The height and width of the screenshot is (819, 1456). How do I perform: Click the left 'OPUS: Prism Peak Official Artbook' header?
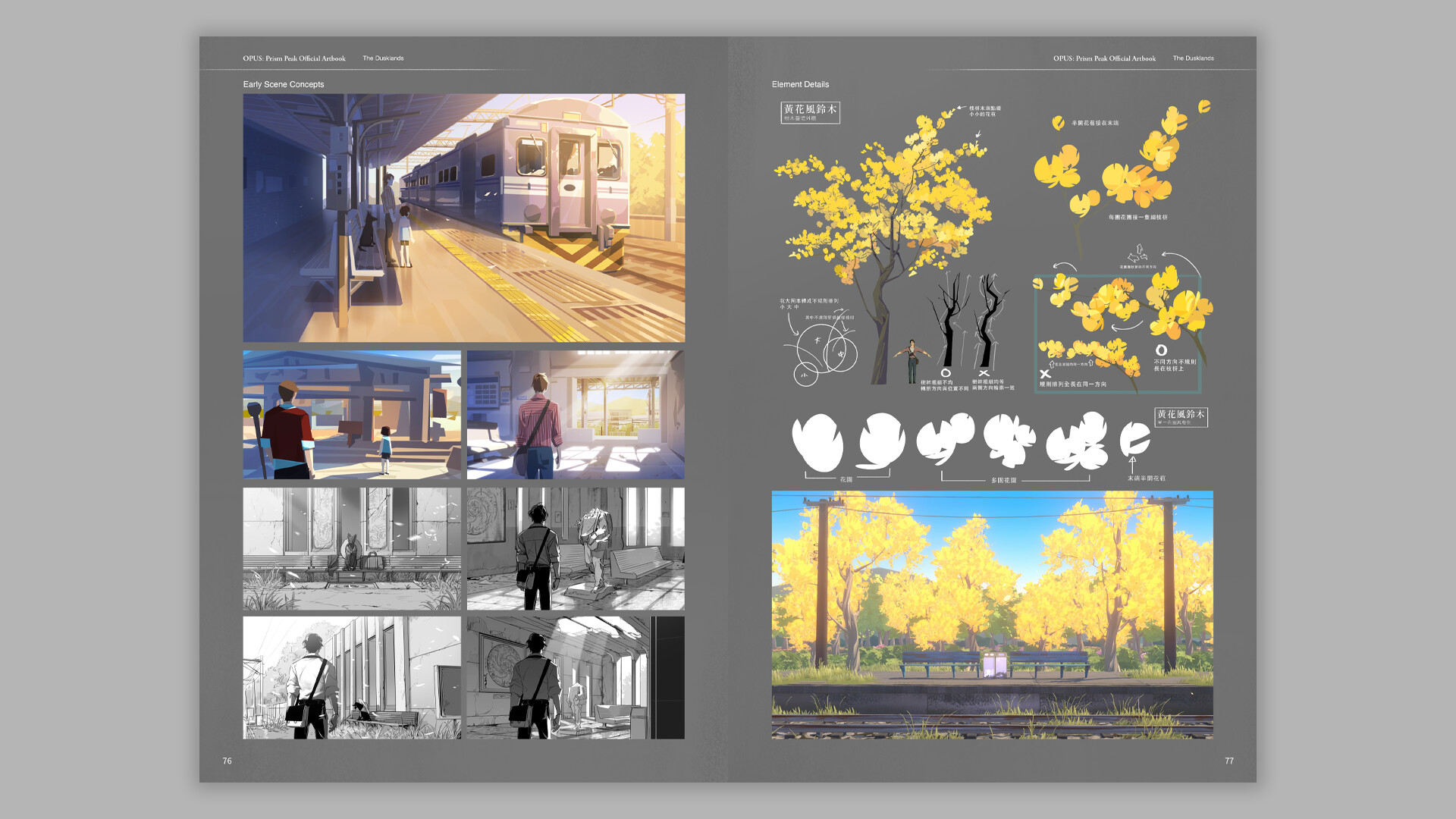tap(293, 58)
